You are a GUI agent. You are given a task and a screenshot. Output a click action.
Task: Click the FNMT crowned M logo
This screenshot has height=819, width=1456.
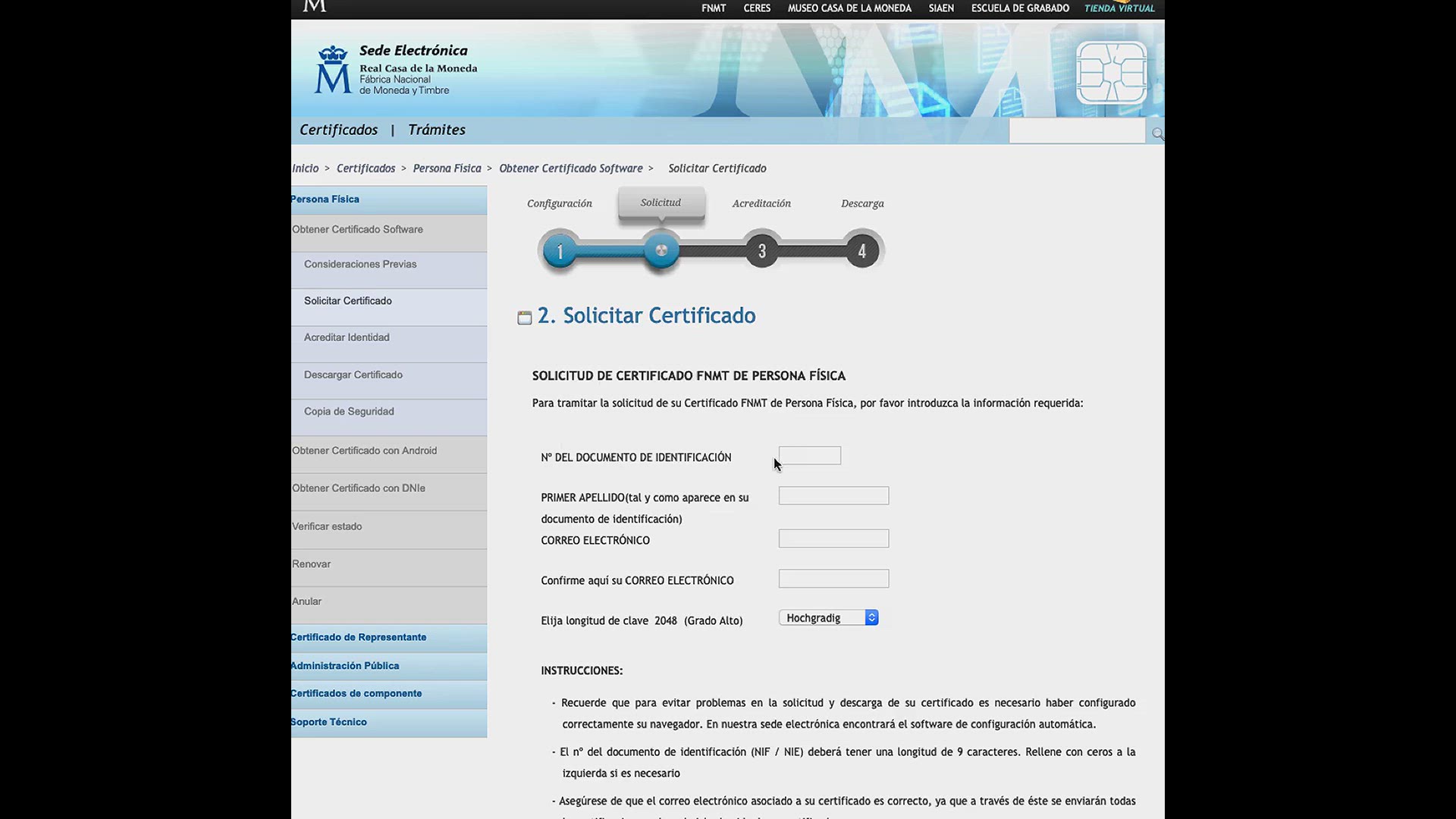pyautogui.click(x=333, y=70)
